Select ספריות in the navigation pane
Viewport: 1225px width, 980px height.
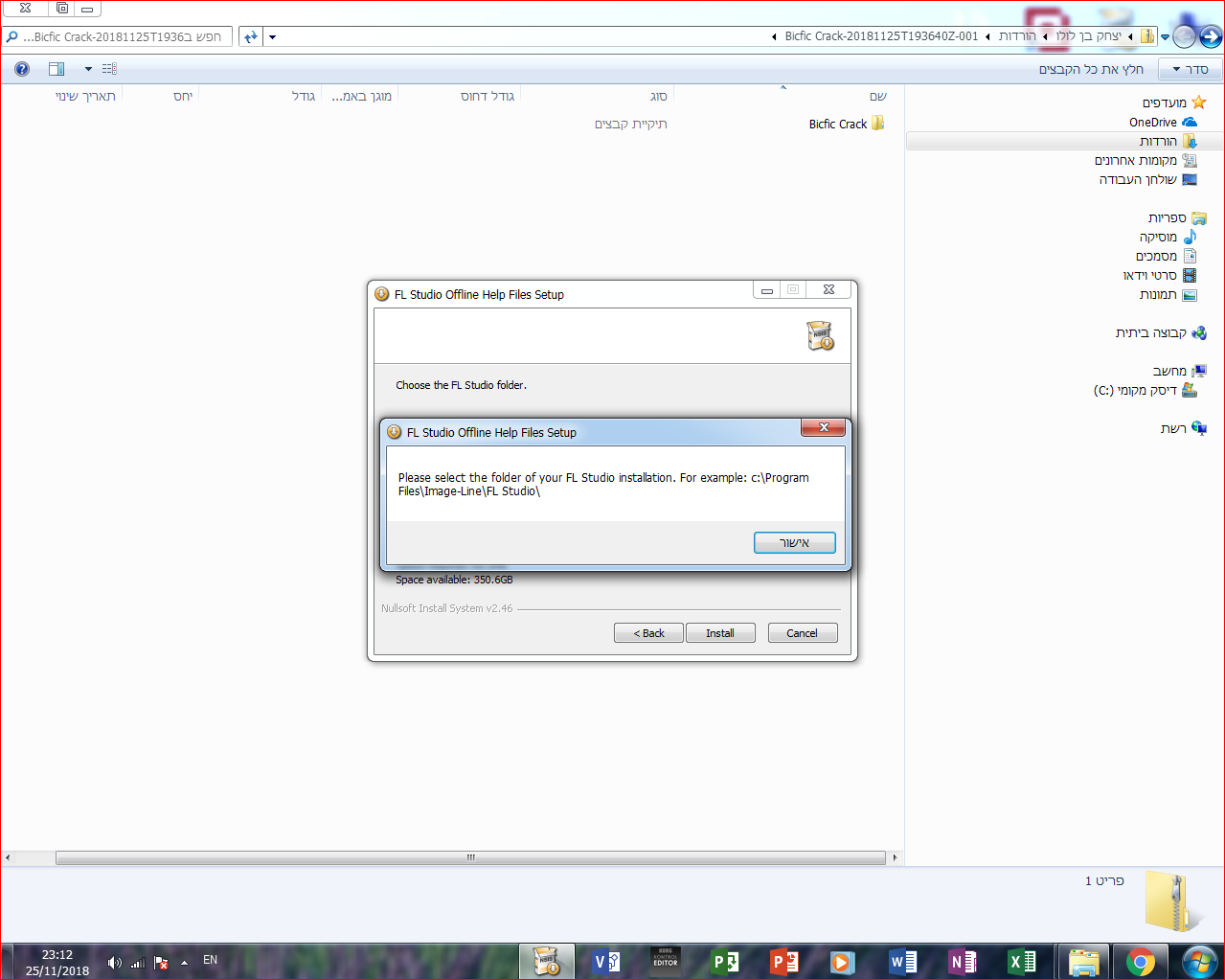click(x=1177, y=217)
